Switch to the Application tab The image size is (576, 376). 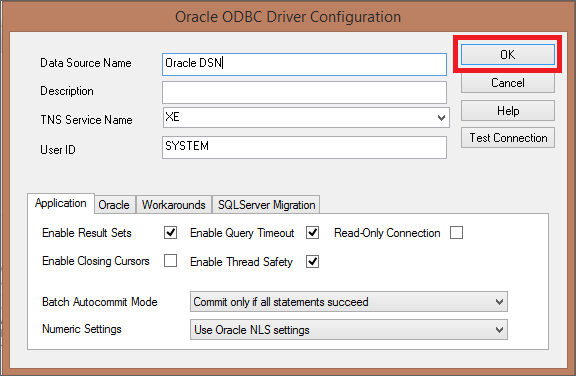tap(61, 203)
